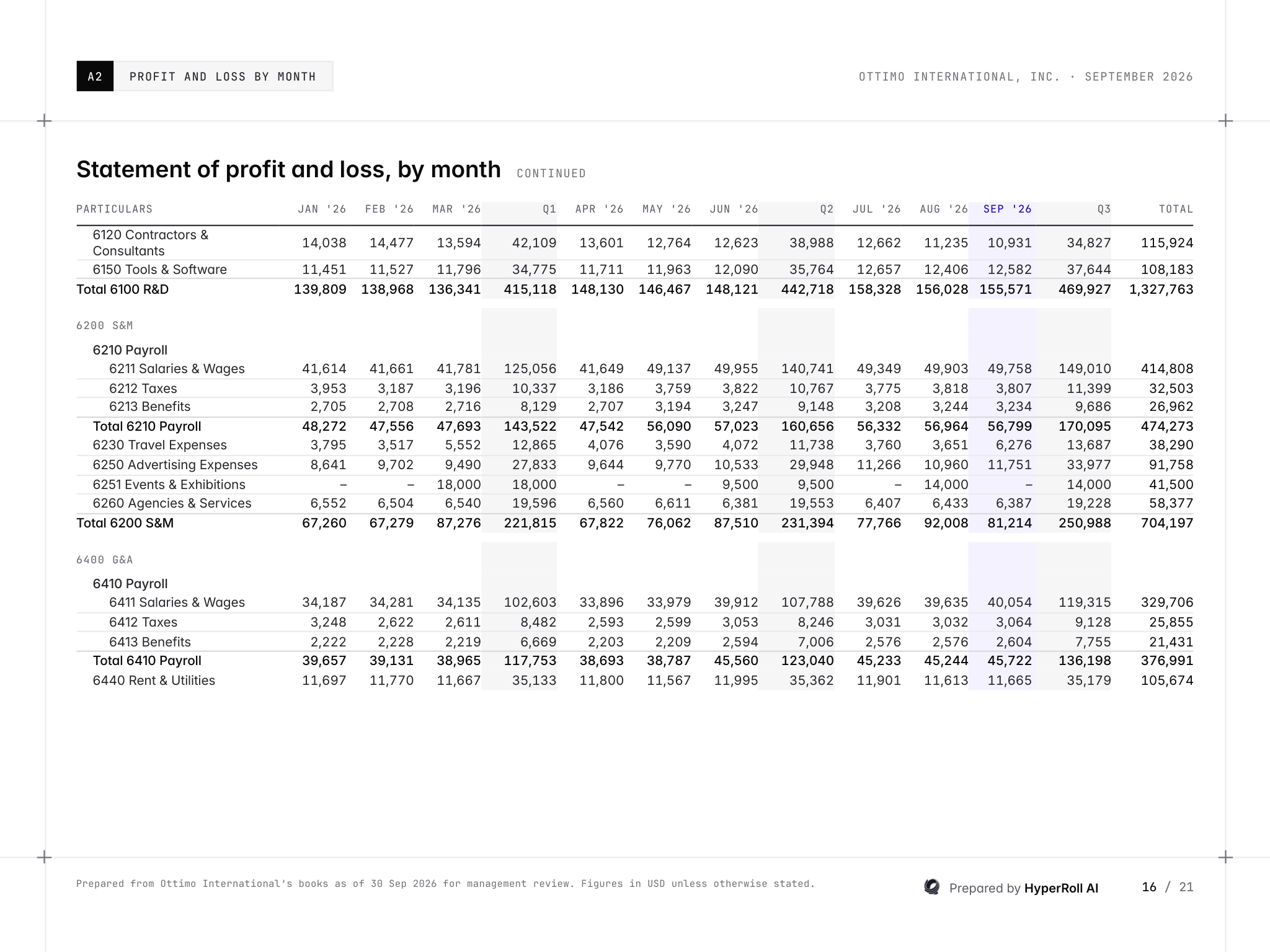Screen dimensions: 1270x952
Task: Select the '6212 Taxes' row label
Action: point(143,389)
